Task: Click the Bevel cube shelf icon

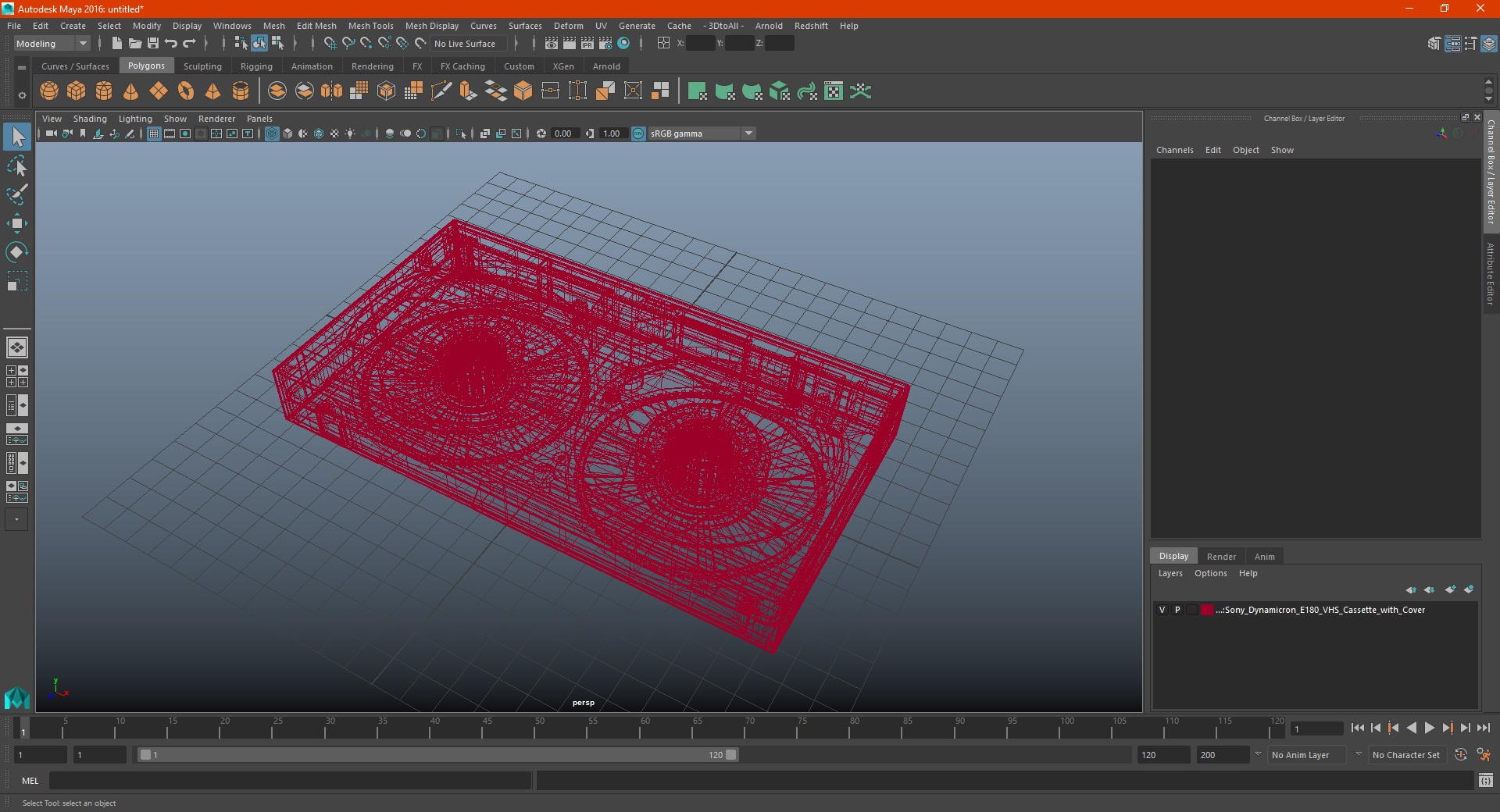Action: pyautogui.click(x=523, y=91)
